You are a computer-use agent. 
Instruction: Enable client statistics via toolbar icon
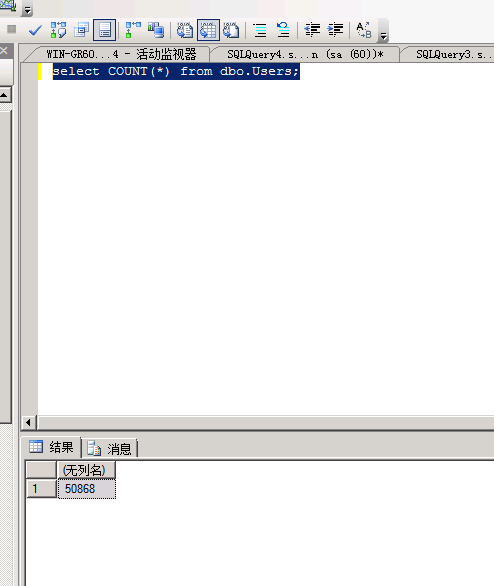point(155,30)
